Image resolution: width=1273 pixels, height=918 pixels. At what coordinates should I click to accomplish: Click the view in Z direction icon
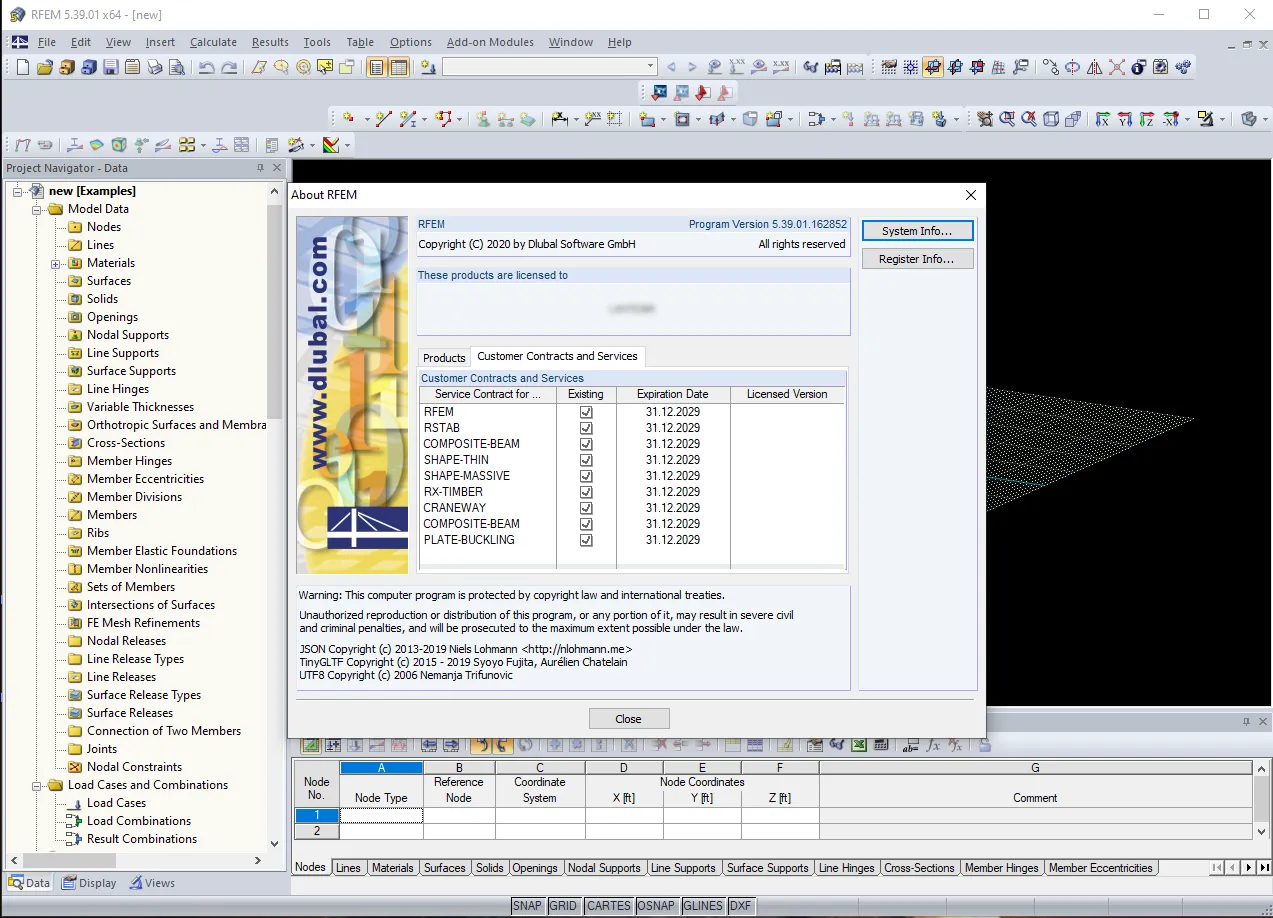(x=1148, y=119)
